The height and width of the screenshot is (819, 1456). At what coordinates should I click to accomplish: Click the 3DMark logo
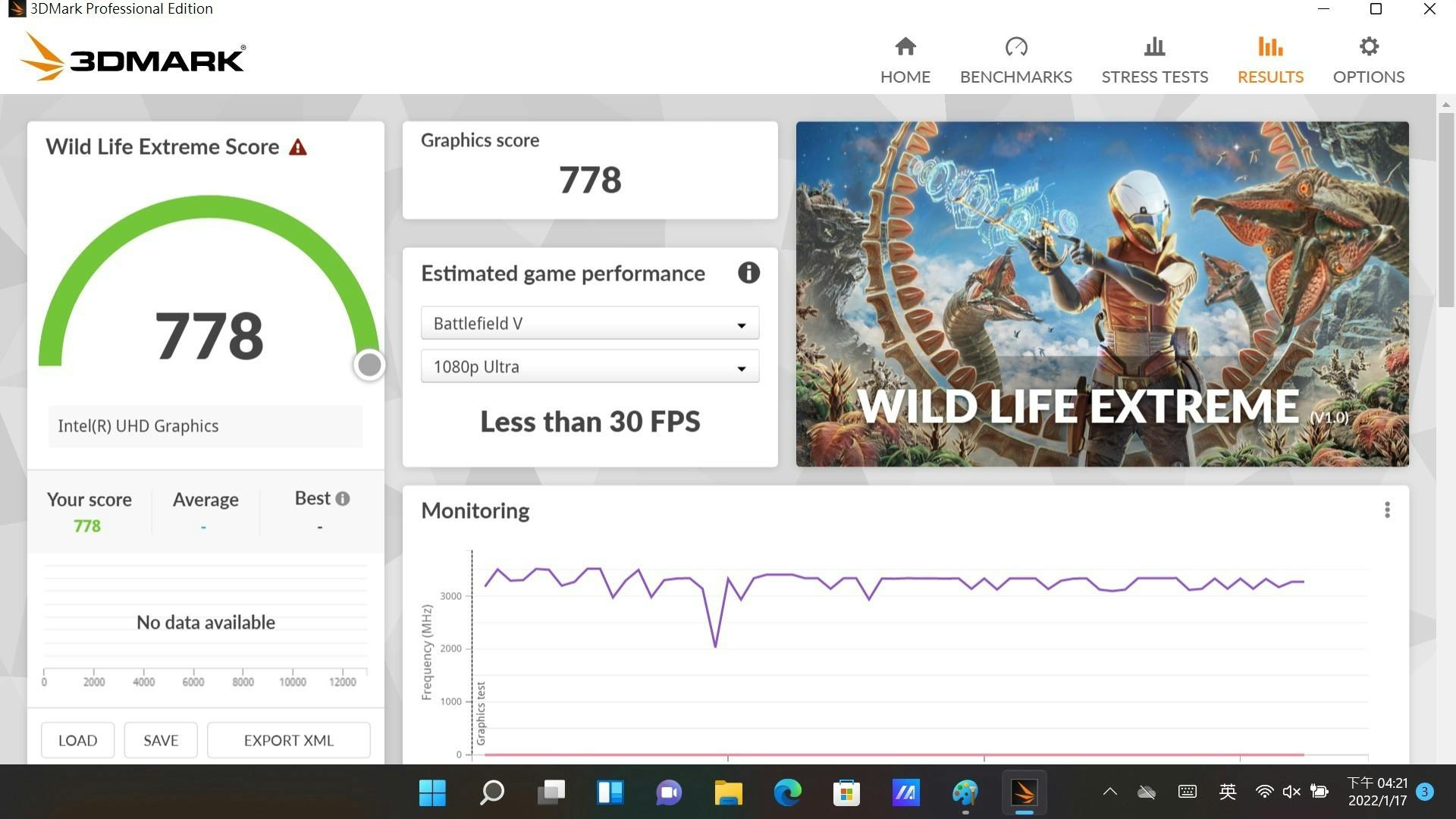(133, 57)
